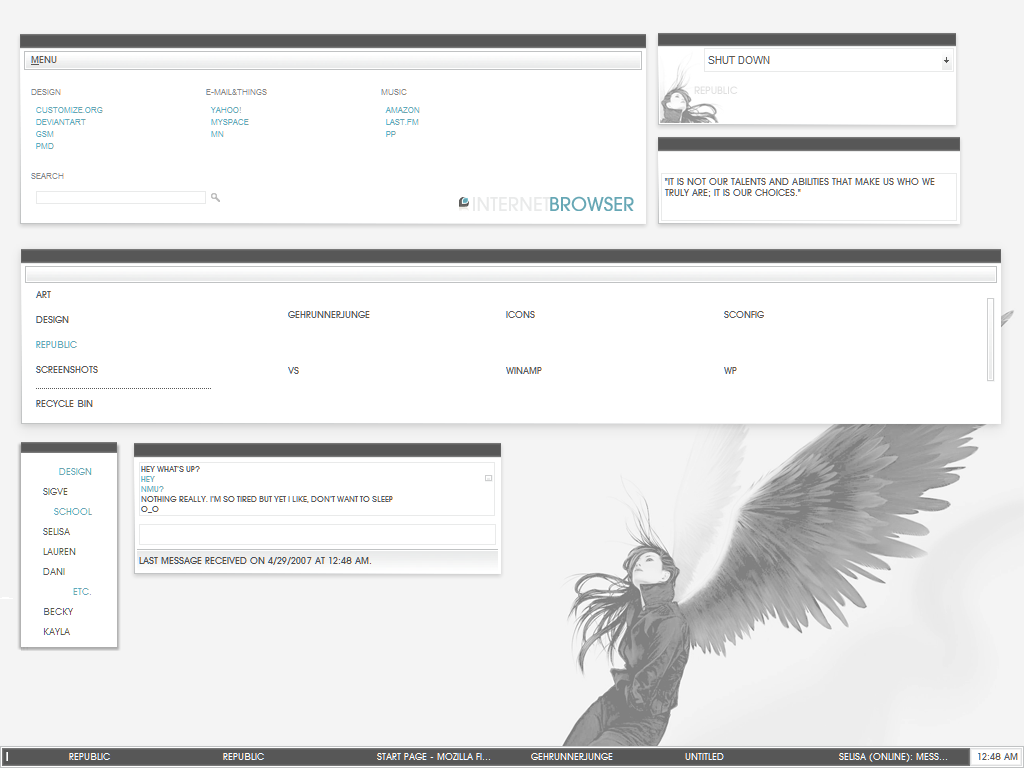This screenshot has width=1024, height=768.
Task: Collapse the SCHOOL contact group
Action: [x=72, y=512]
